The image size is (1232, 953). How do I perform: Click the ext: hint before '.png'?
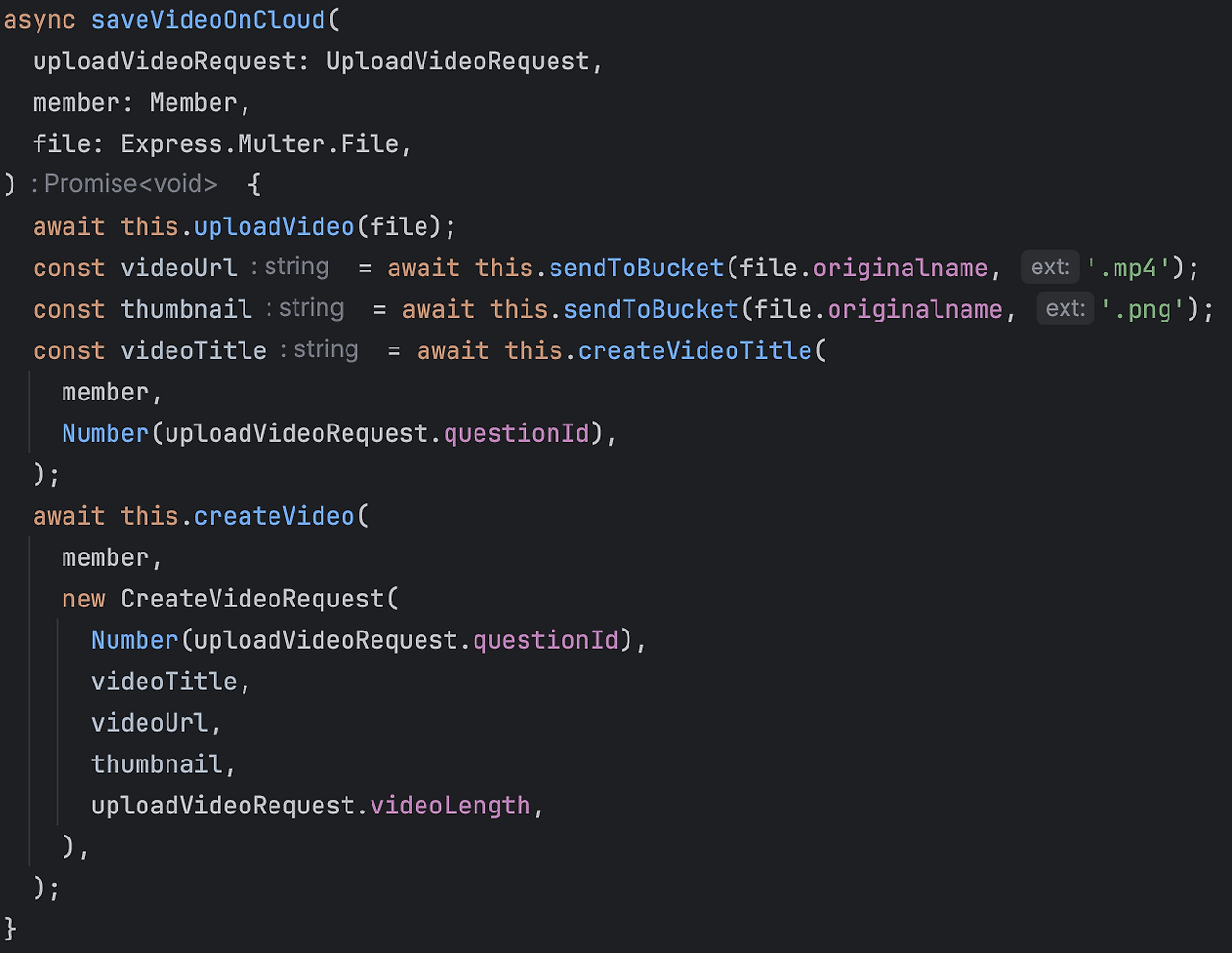[1065, 309]
